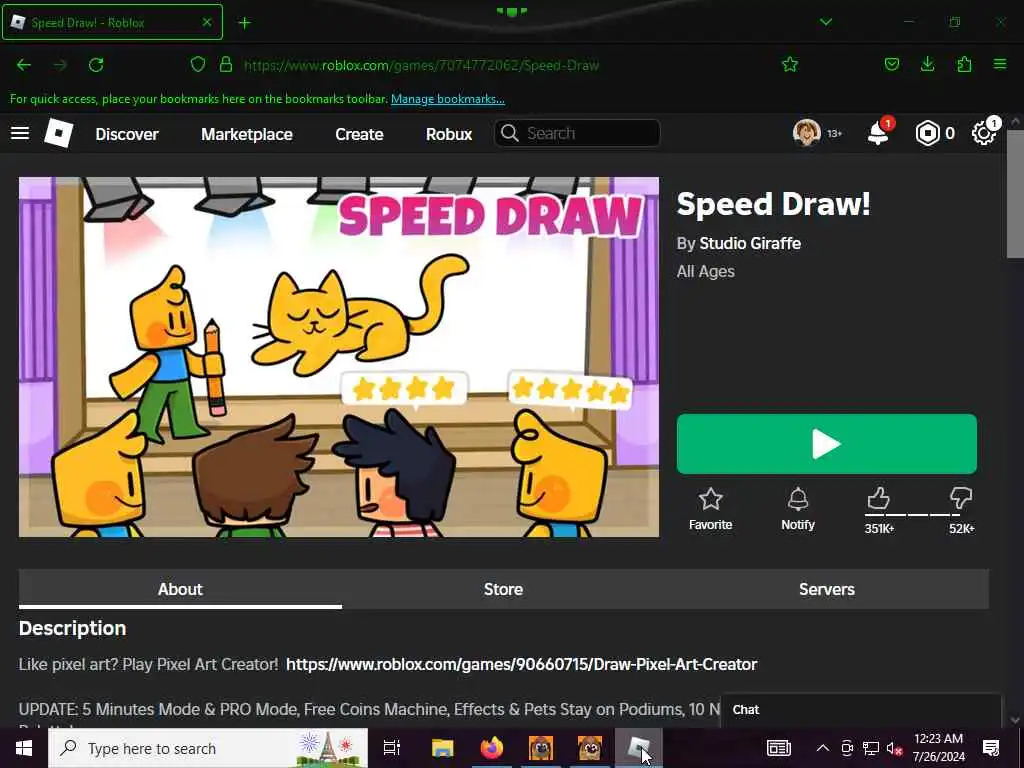Viewport: 1024px width, 768px height.
Task: Open the taskbar clock showing 12:23 AM
Action: point(938,748)
